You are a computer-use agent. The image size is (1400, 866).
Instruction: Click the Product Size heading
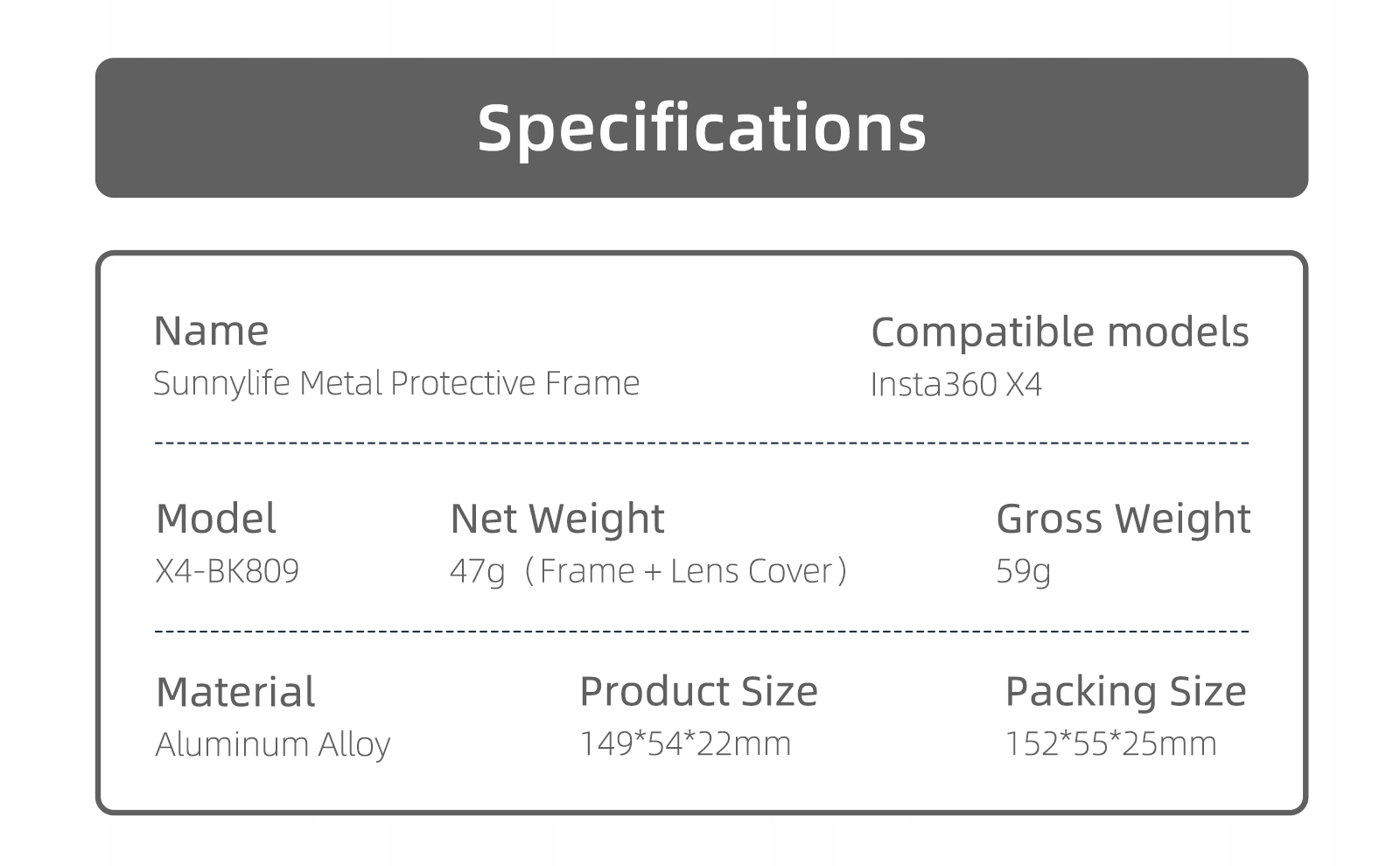[698, 691]
